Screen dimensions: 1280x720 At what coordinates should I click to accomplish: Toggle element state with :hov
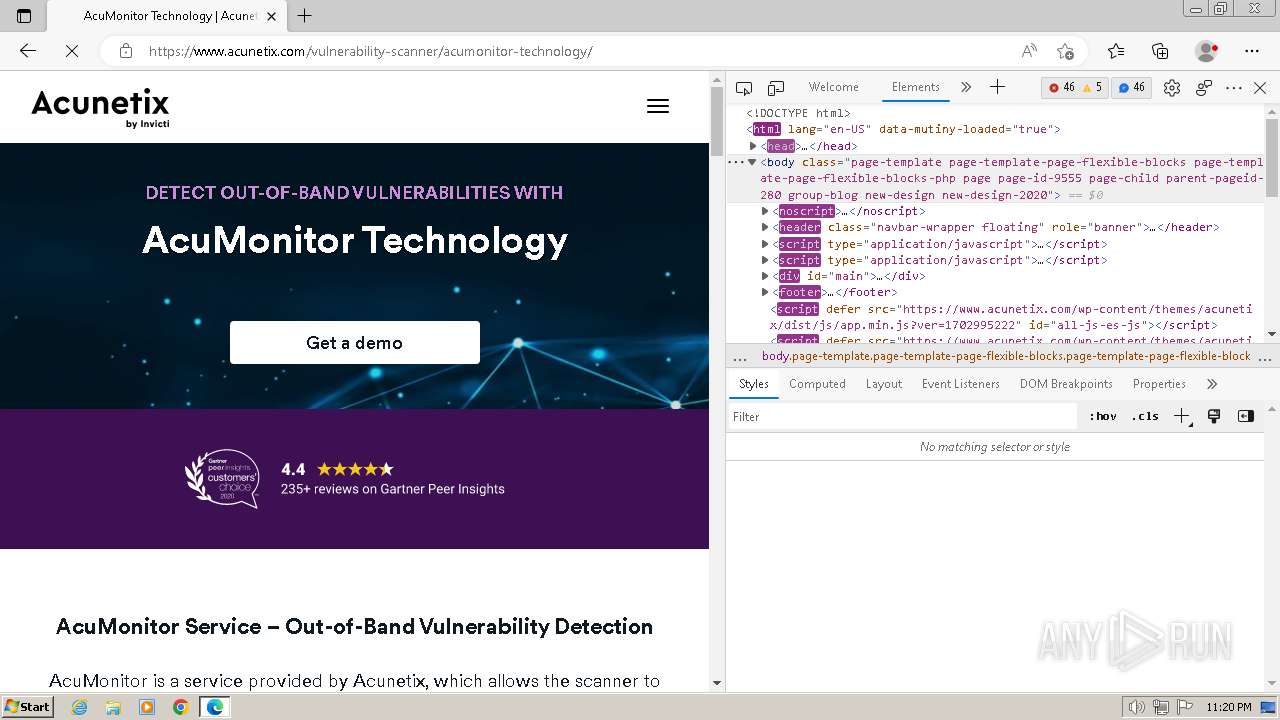click(1103, 416)
